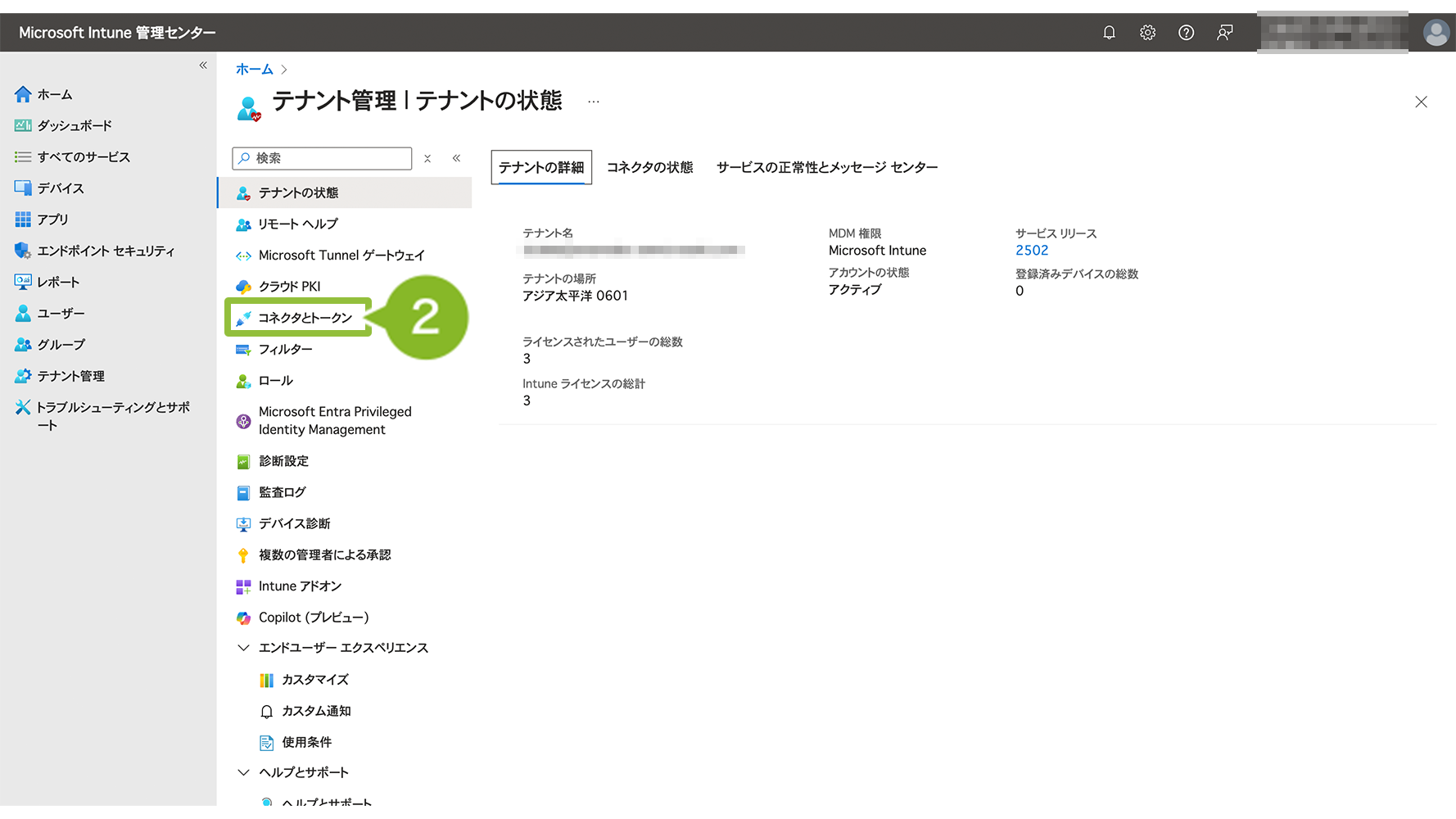
Task: Click the Endpoint security shield icon
Action: (x=23, y=251)
